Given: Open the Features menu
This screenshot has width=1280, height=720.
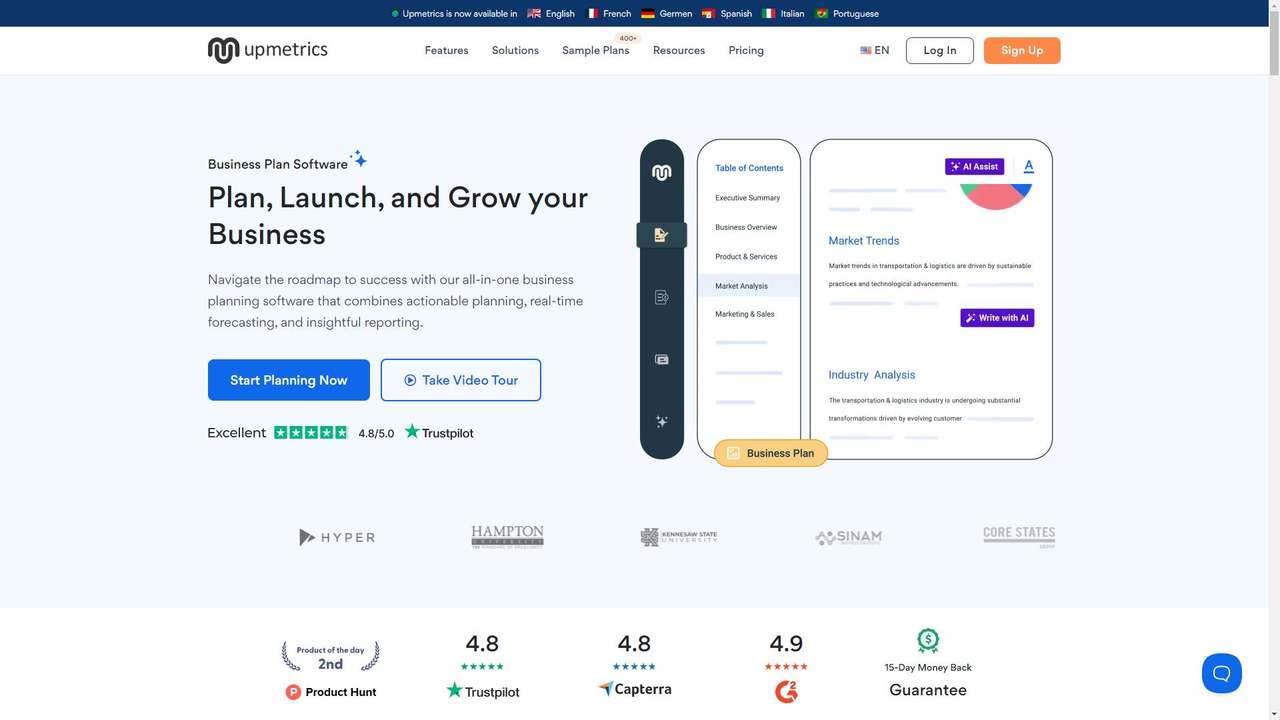Looking at the screenshot, I should coord(446,50).
